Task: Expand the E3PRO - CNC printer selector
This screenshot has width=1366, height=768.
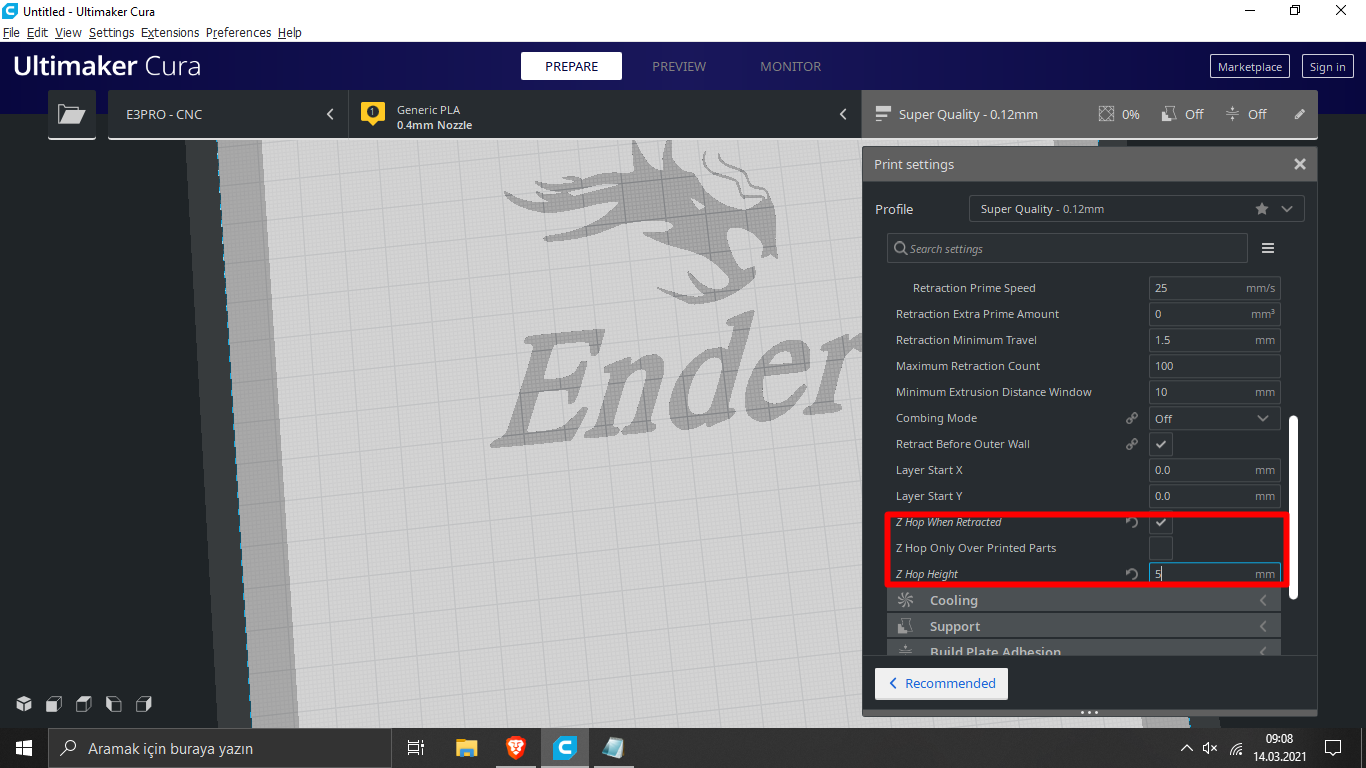Action: (228, 114)
